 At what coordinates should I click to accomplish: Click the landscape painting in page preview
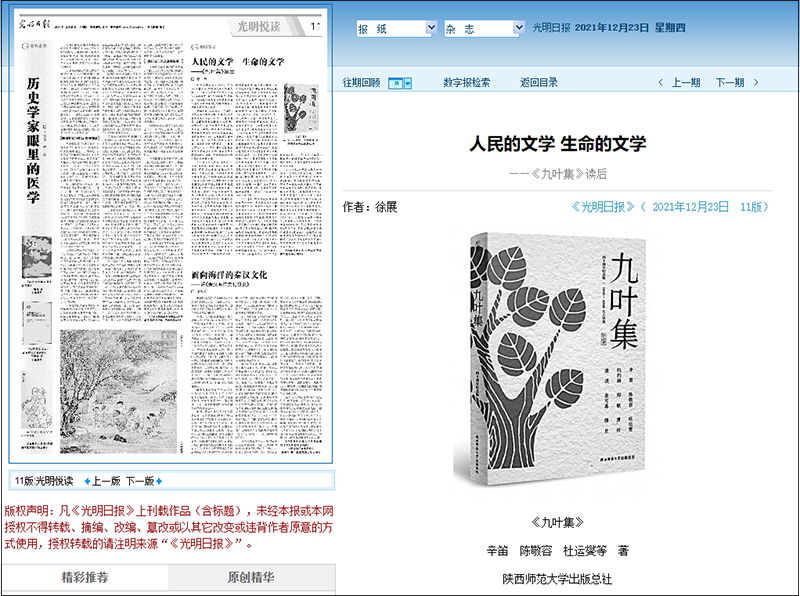(x=118, y=391)
